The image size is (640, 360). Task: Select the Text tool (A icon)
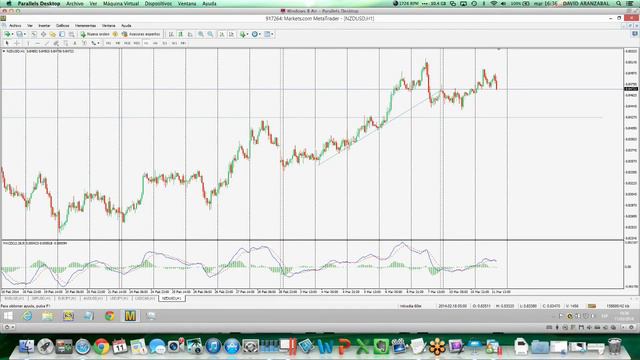pos(75,43)
